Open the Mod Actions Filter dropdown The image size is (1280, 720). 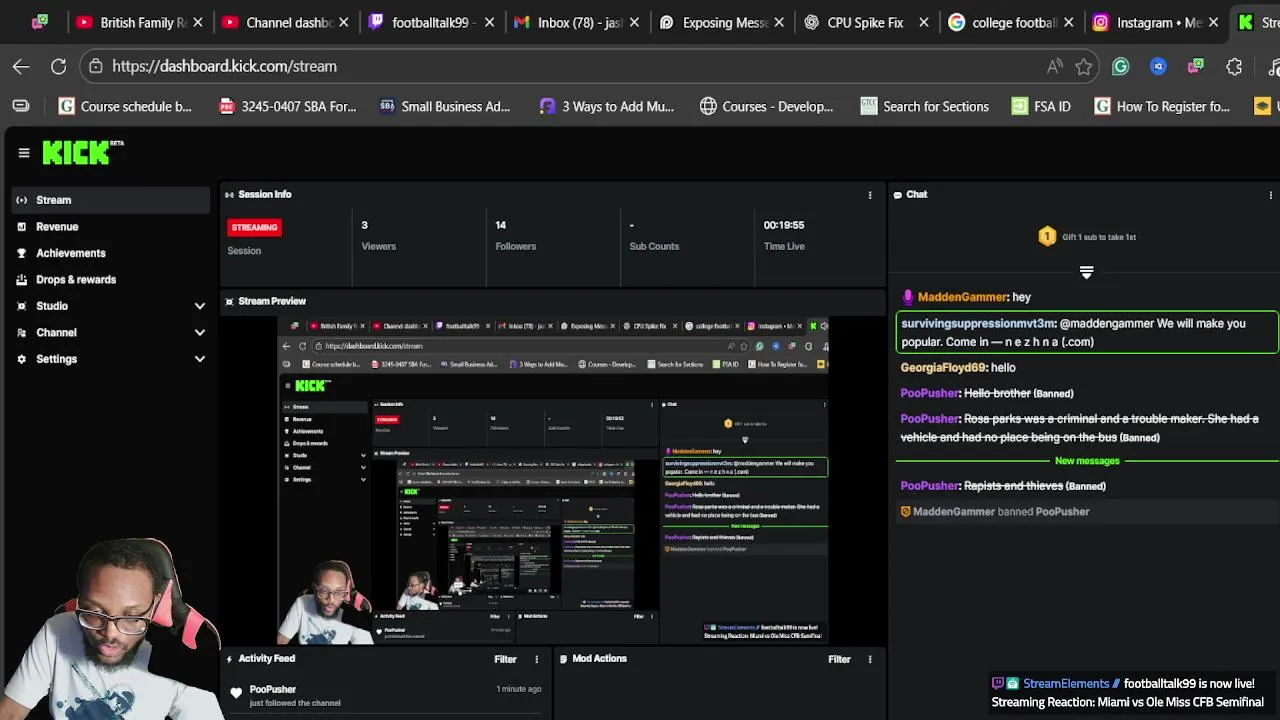point(839,659)
